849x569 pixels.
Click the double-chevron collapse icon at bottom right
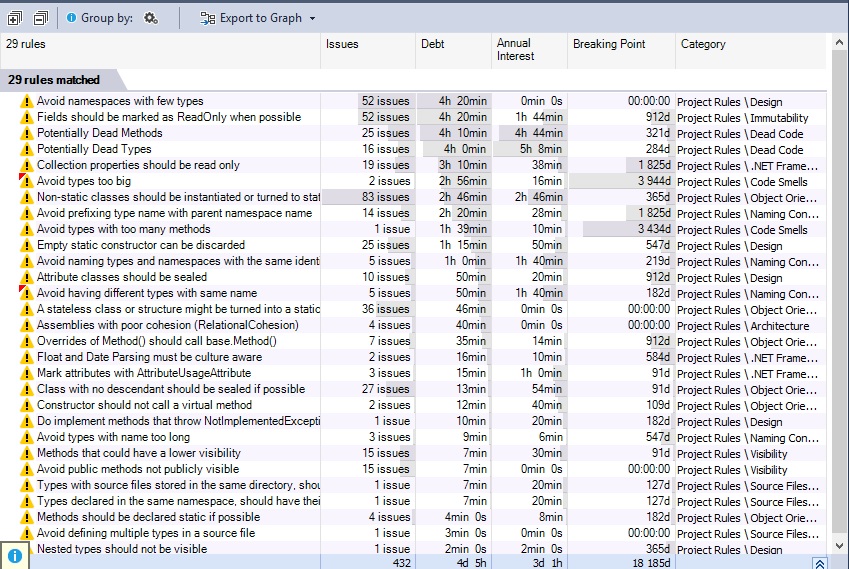[820, 564]
